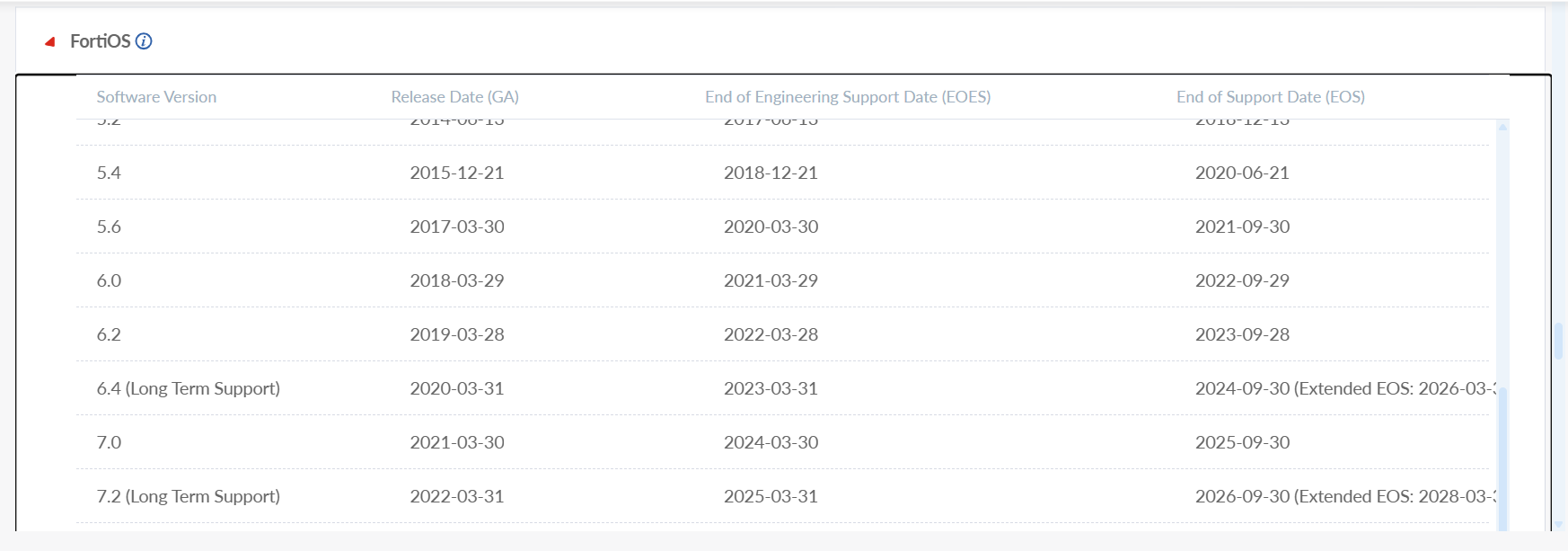Screen dimensions: 1568x551
Task: Click the Release Date (GA) column header
Action: 454,97
